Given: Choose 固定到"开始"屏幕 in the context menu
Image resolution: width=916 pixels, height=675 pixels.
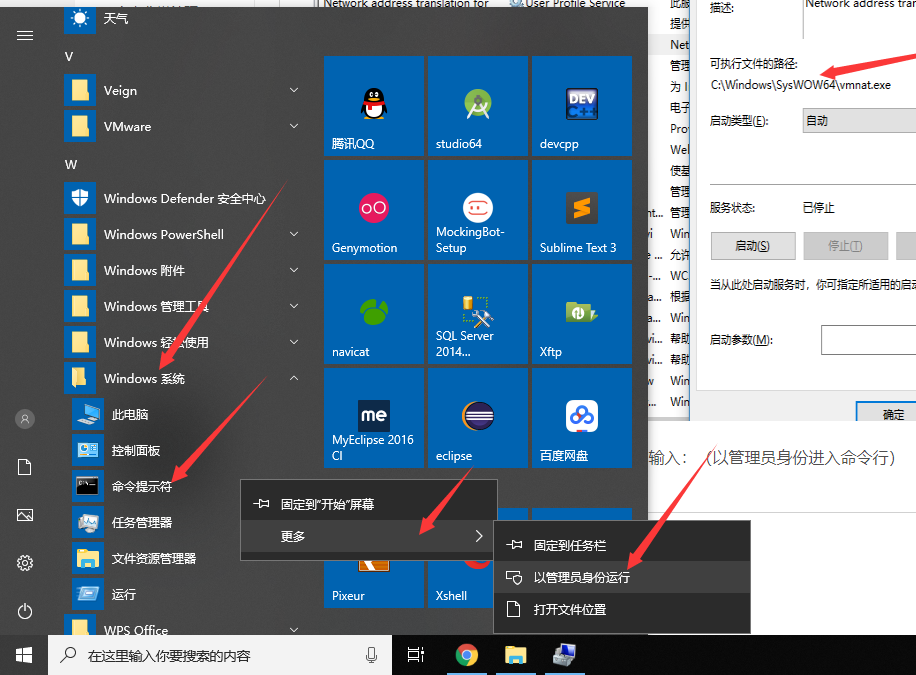Looking at the screenshot, I should click(369, 504).
